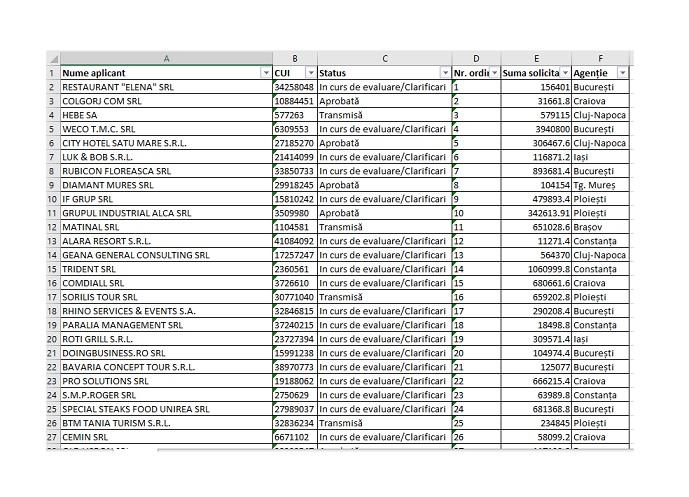The height and width of the screenshot is (497, 689).
Task: Select column A header
Action: point(166,59)
